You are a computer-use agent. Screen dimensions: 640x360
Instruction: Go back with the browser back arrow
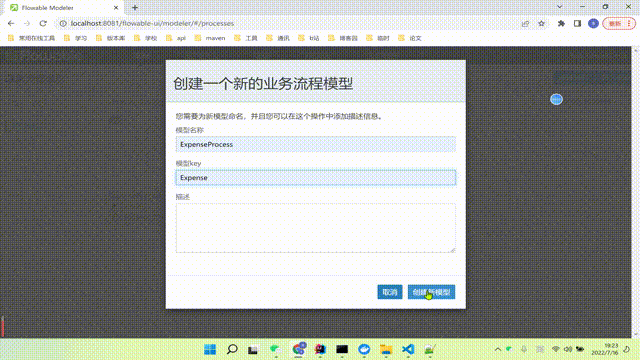pyautogui.click(x=11, y=23)
